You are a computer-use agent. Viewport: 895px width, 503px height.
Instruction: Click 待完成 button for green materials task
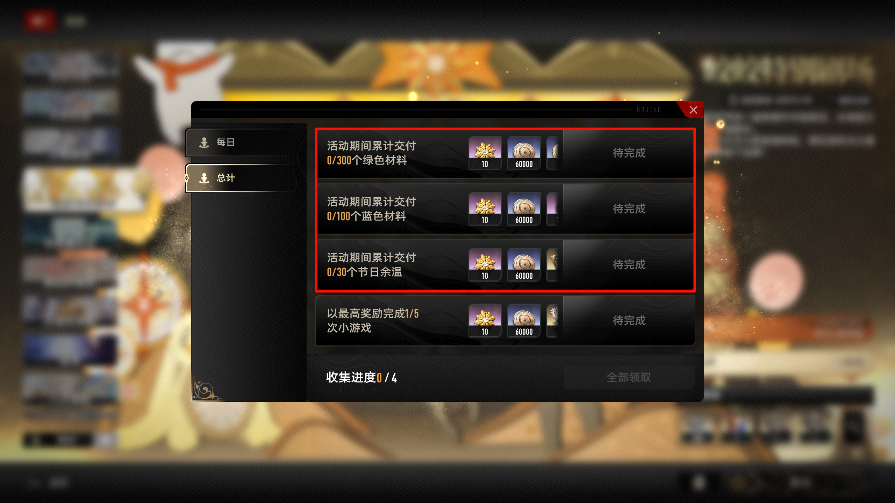pos(628,152)
